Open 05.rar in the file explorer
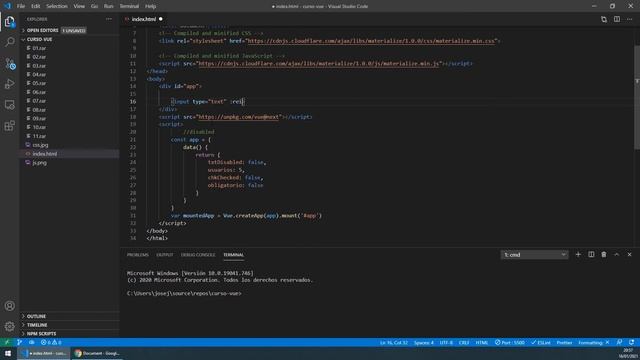 pyautogui.click(x=39, y=83)
